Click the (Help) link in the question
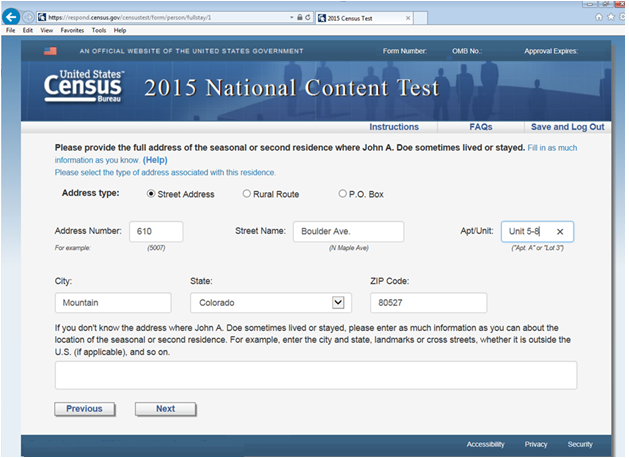629x458 pixels. [x=155, y=160]
